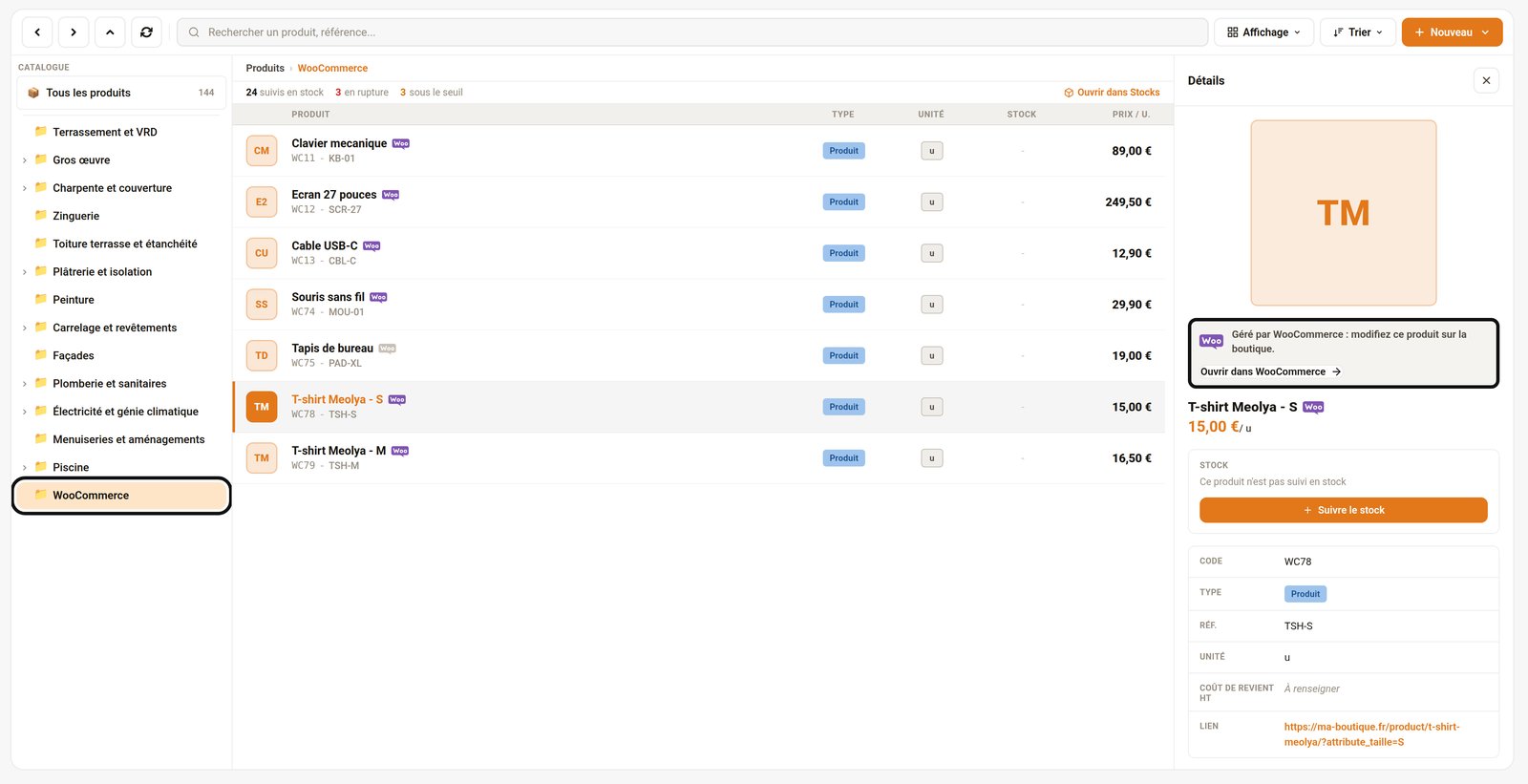Click the E2 avatar of Ecran 27 pouces

[x=262, y=202]
